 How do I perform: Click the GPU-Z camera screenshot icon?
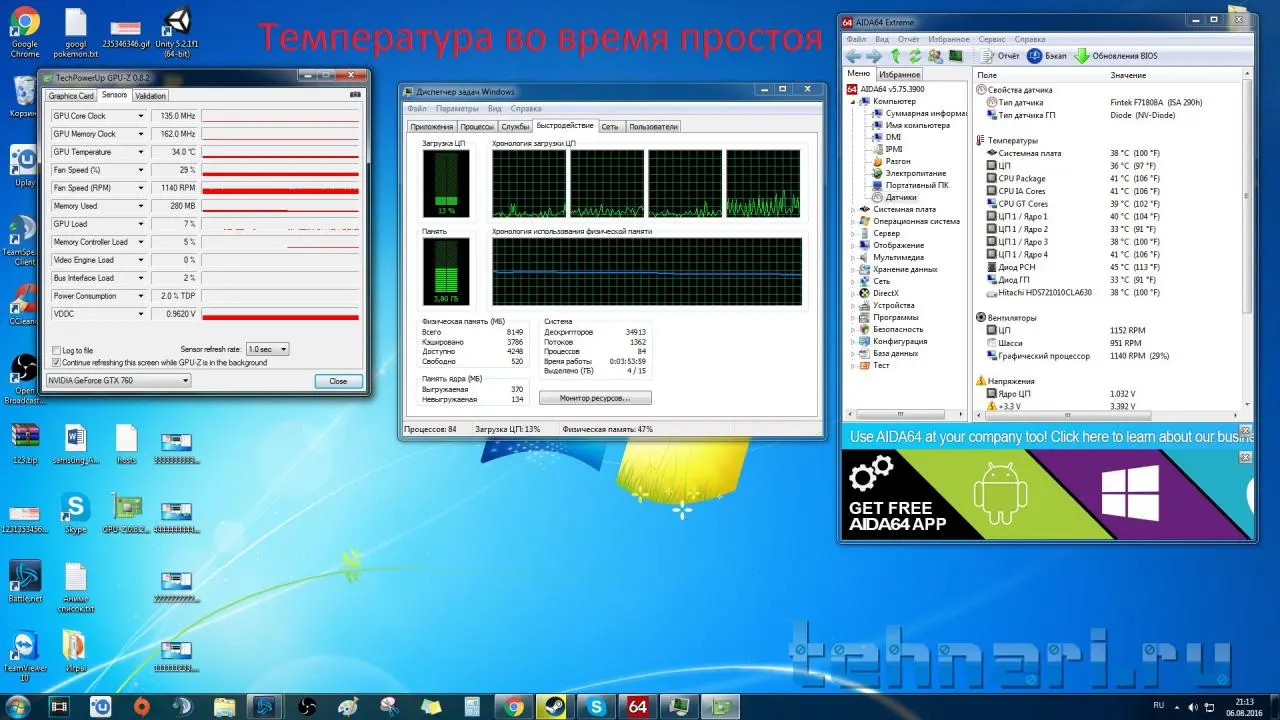pos(354,95)
